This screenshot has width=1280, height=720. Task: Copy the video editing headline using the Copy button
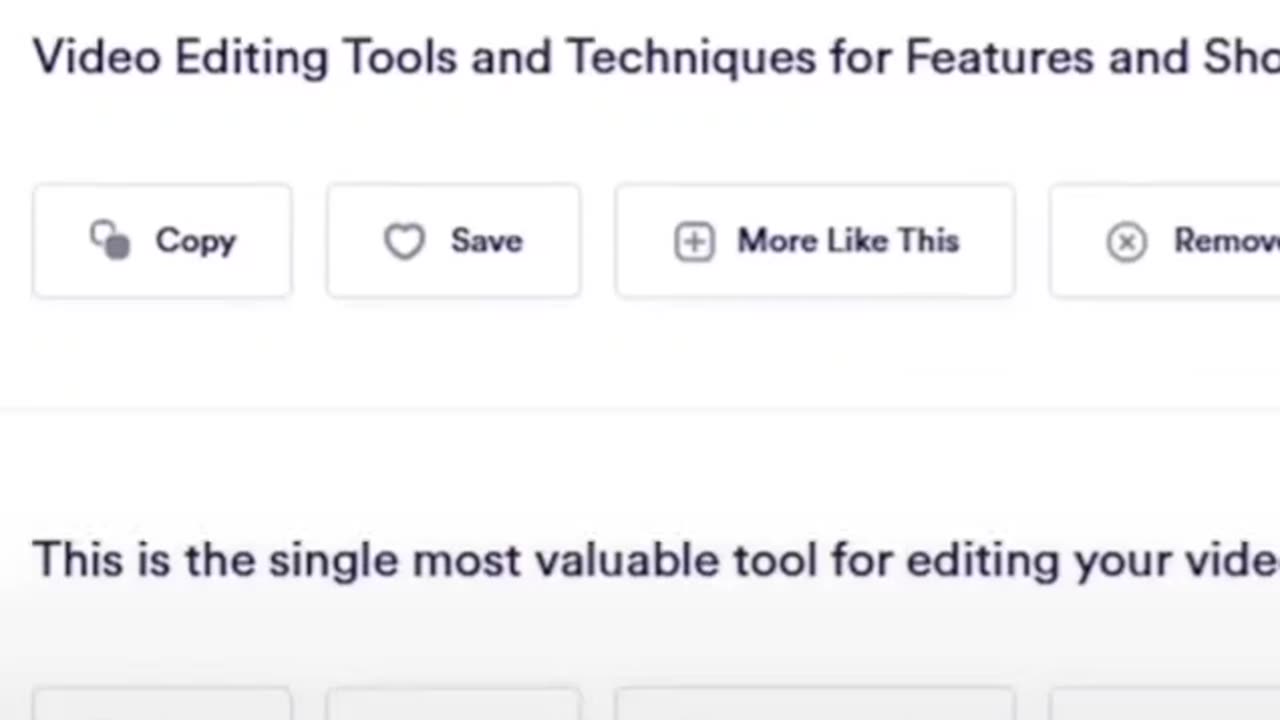[x=162, y=241]
